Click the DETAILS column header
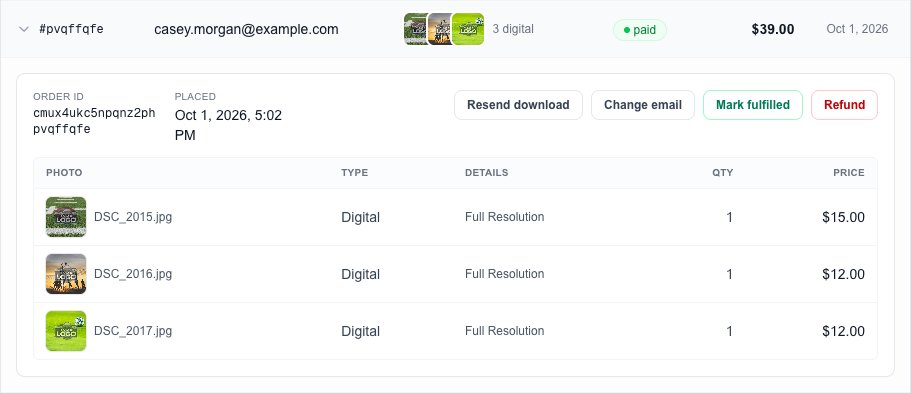The width and height of the screenshot is (911, 393). tap(486, 173)
